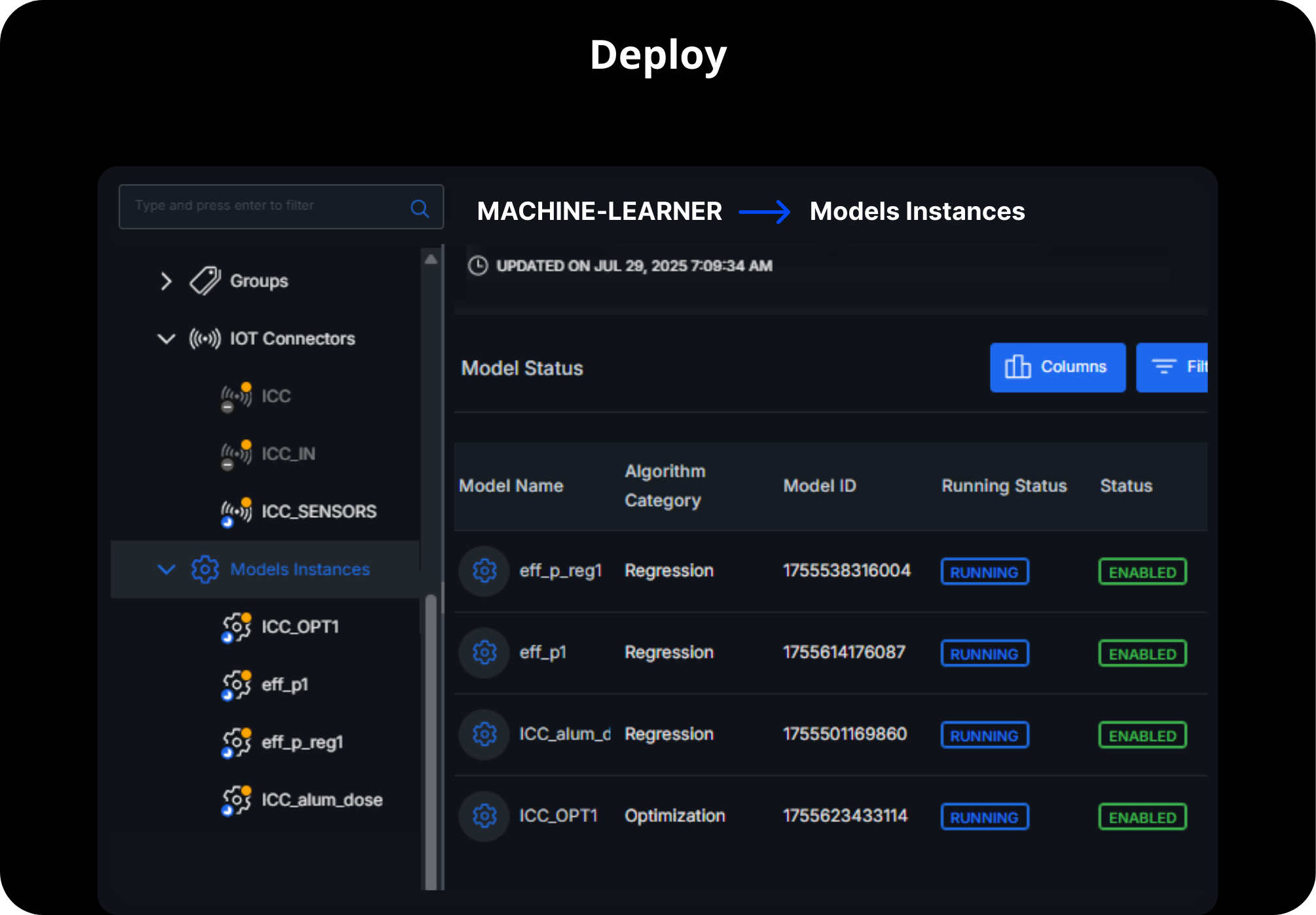Click sidebar scrollbar up arrow
The height and width of the screenshot is (915, 1316).
431,259
